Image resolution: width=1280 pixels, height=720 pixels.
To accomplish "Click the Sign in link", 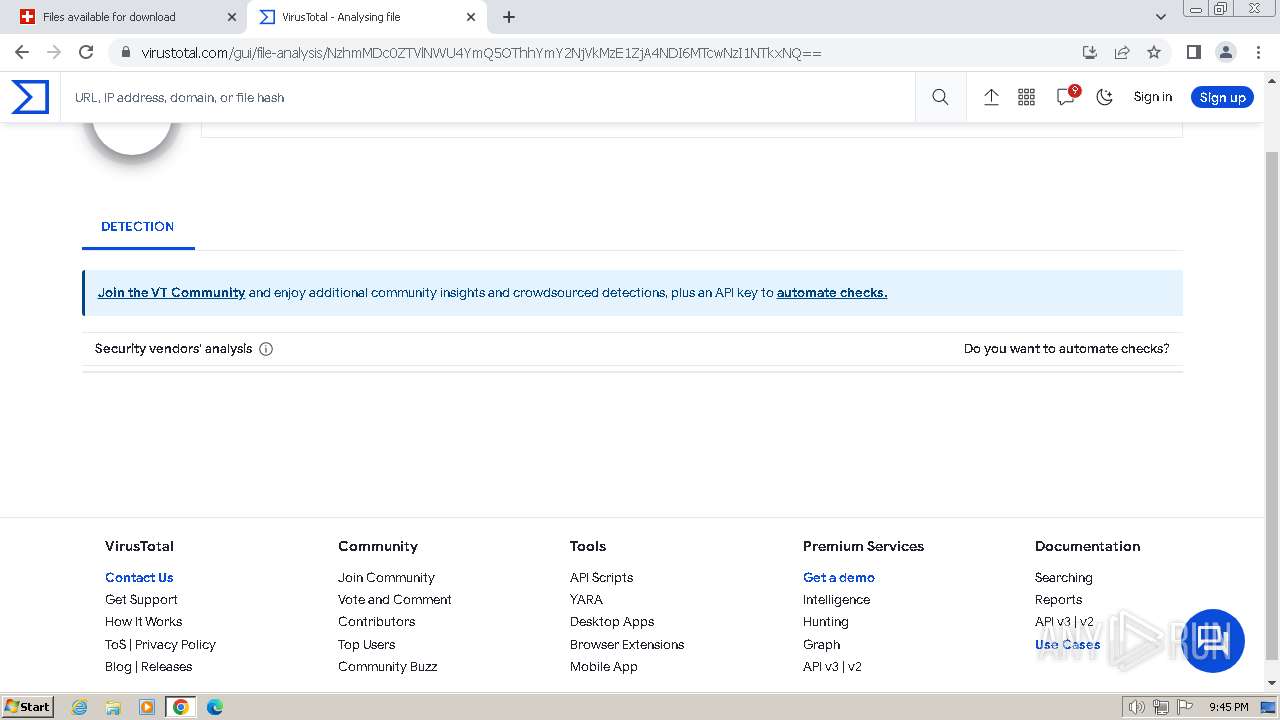I will point(1152,97).
